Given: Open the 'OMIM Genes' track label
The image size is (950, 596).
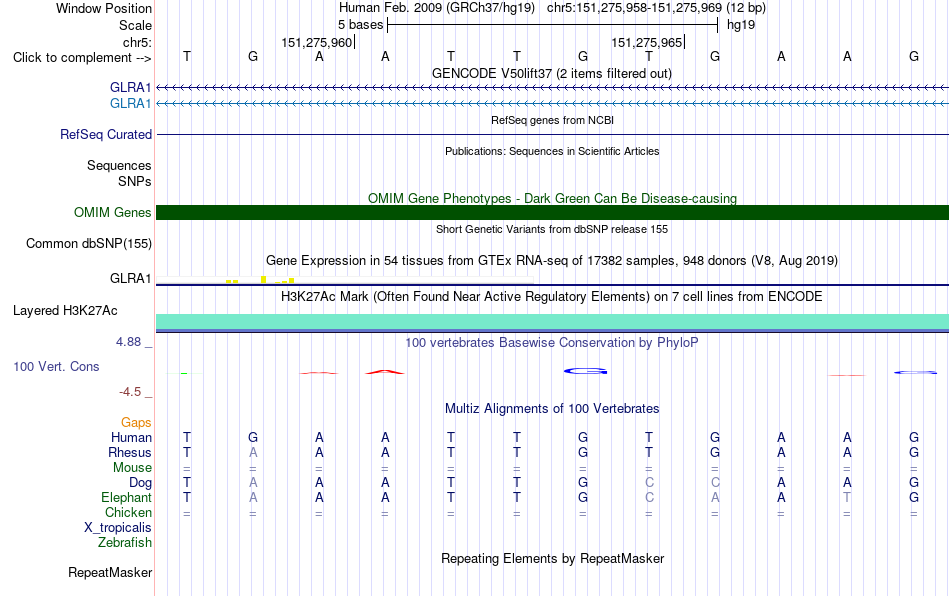Looking at the screenshot, I should (x=113, y=213).
